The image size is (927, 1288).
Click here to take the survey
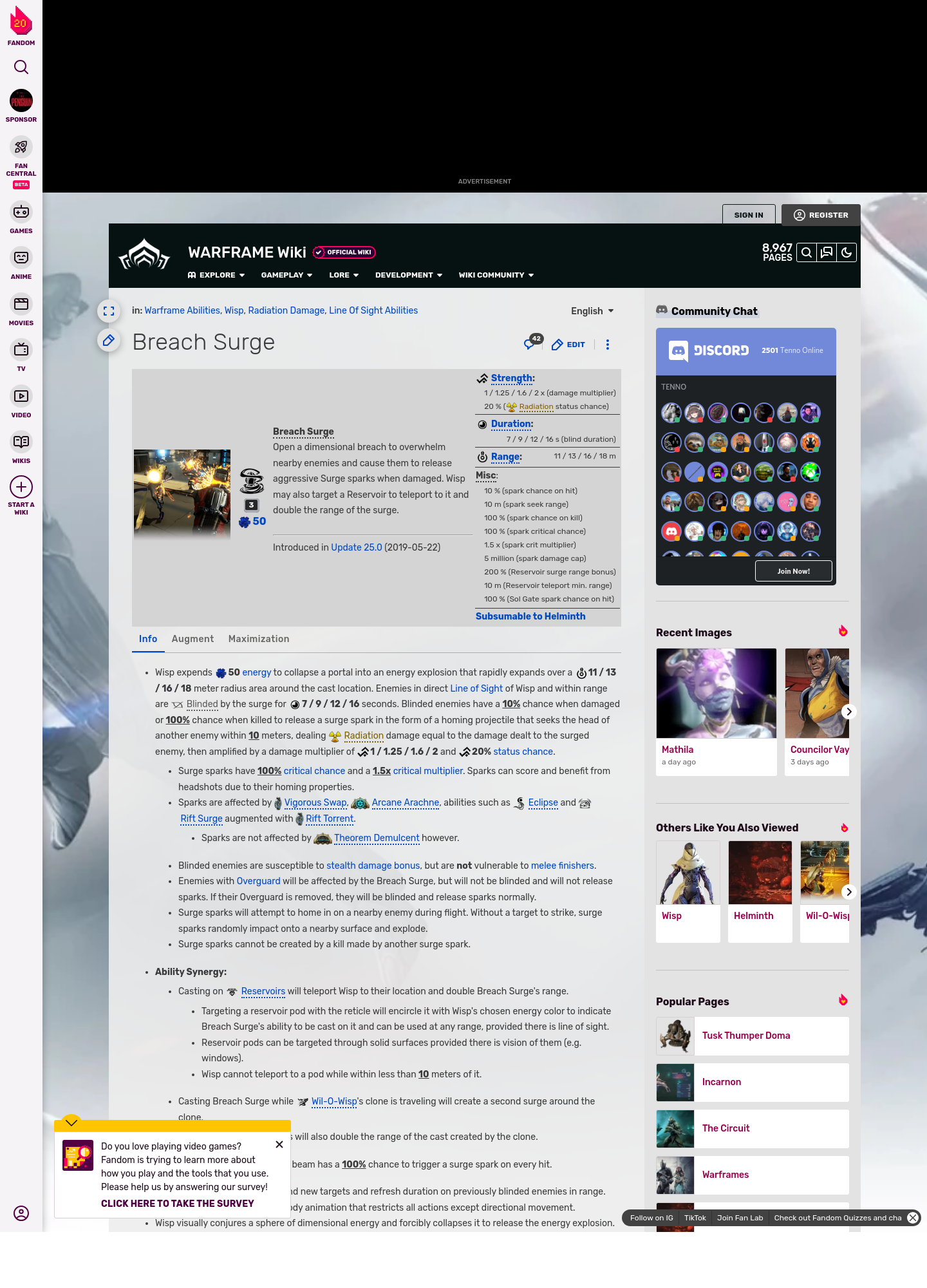(178, 1204)
